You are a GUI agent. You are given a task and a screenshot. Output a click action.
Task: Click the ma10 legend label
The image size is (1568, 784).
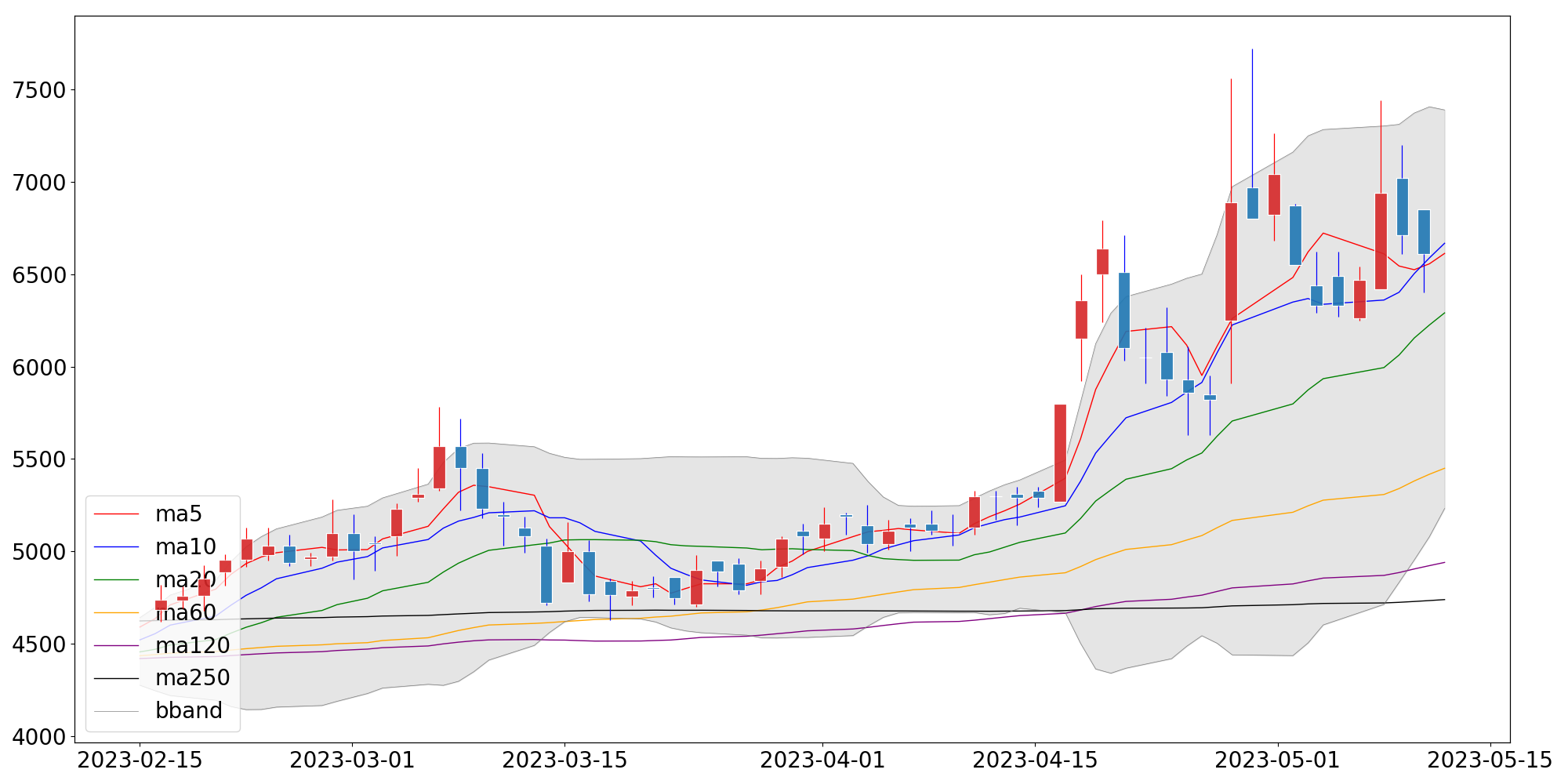coord(185,547)
